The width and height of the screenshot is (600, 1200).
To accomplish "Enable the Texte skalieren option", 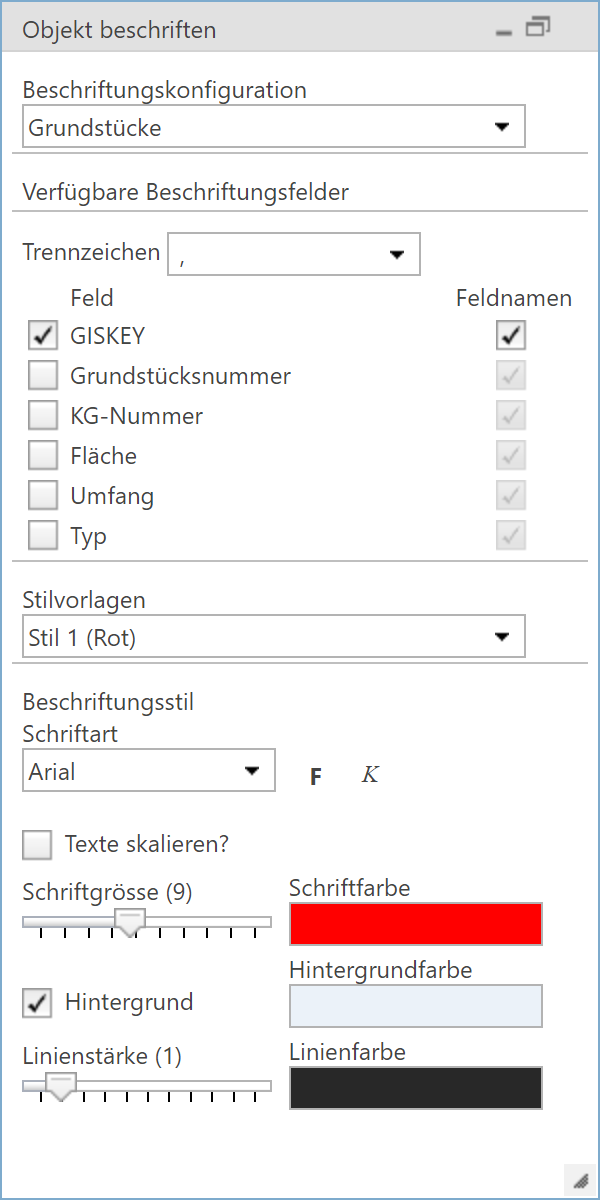I will [37, 845].
